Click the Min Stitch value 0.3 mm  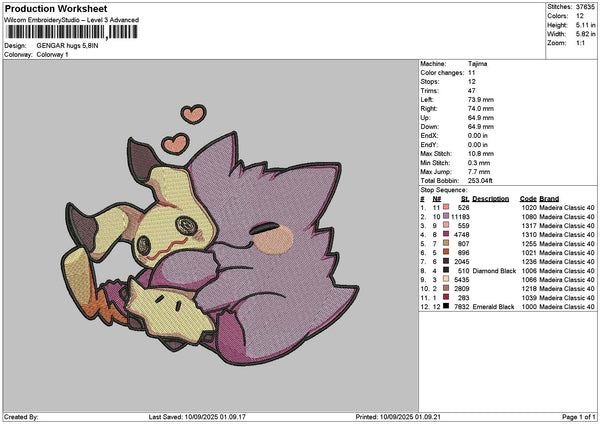pyautogui.click(x=479, y=163)
